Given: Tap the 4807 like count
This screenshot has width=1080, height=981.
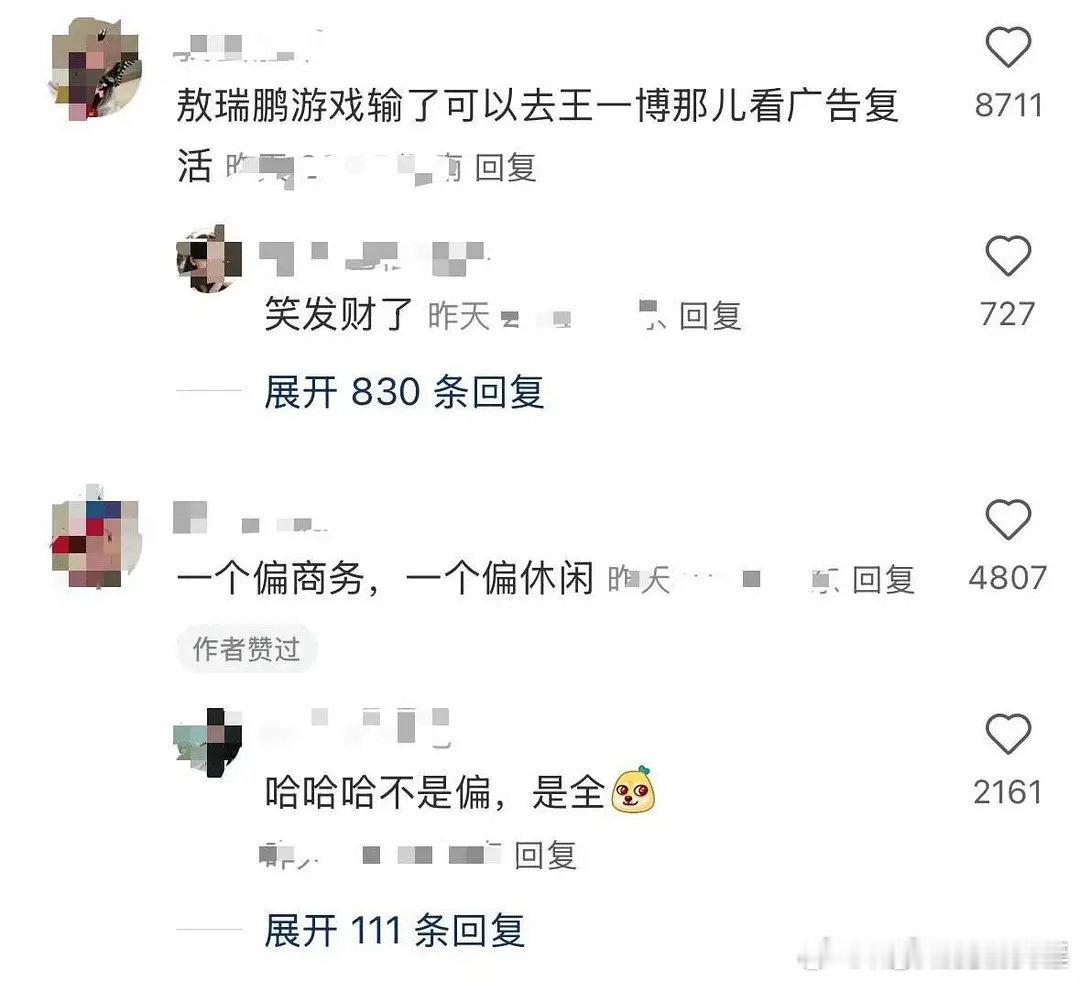Looking at the screenshot, I should pos(1008,577).
